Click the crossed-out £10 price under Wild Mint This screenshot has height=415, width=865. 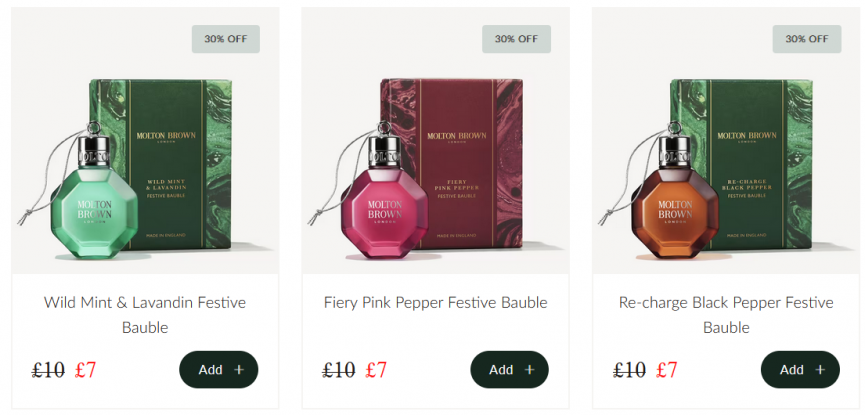point(48,370)
